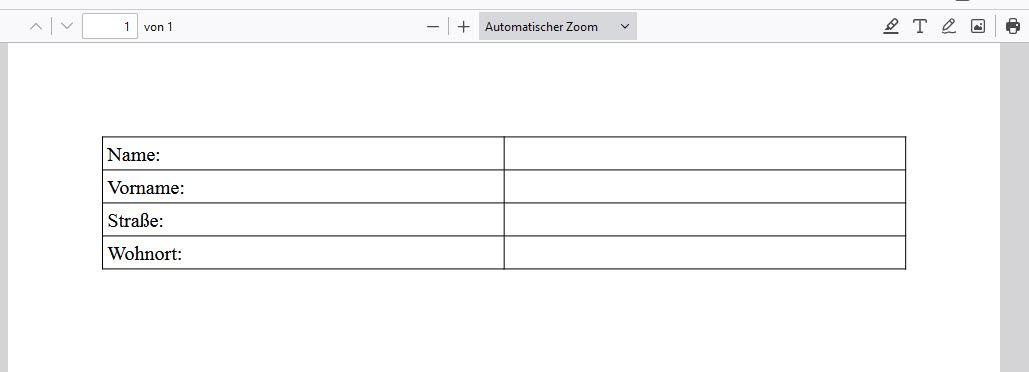Click the vertical scrollbar on the right
Image resolution: width=1029 pixels, height=372 pixels.
(x=1015, y=207)
